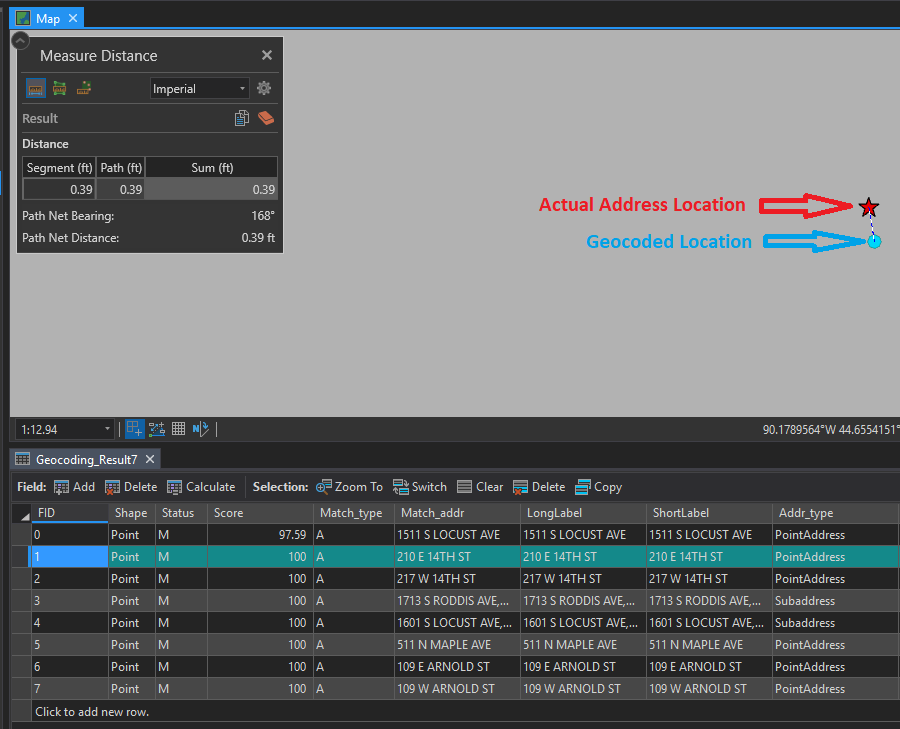Toggle inference constraints icon in status bar

point(157,429)
